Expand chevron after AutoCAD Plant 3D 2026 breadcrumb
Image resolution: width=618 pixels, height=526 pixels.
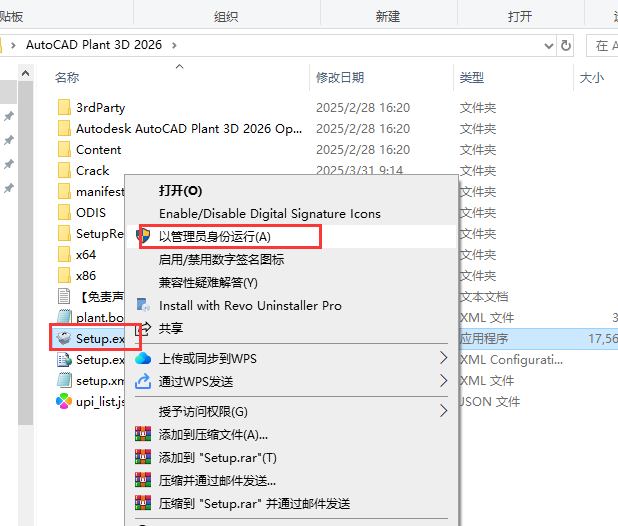[174, 45]
